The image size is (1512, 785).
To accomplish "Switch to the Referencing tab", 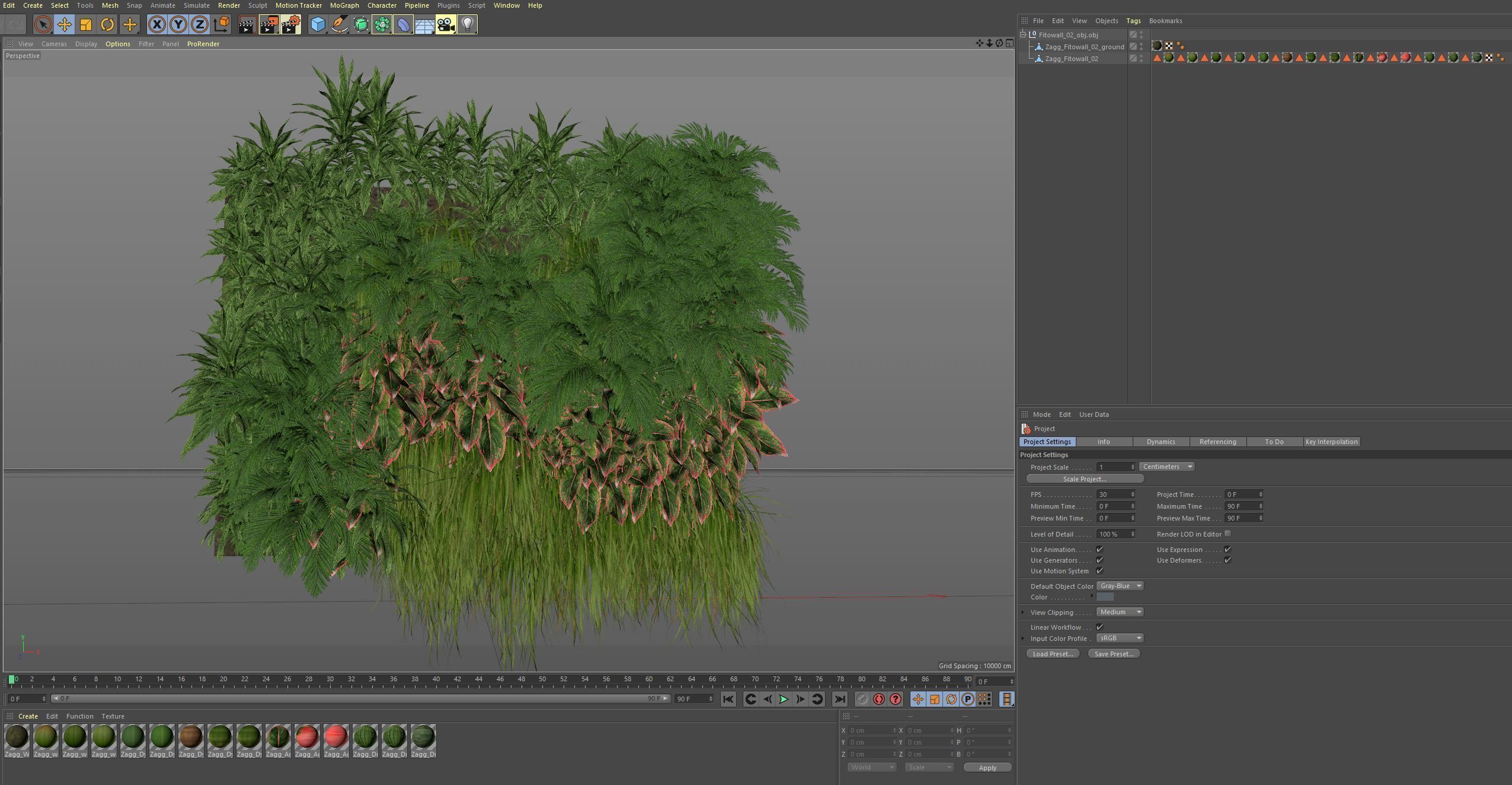I will click(x=1217, y=442).
